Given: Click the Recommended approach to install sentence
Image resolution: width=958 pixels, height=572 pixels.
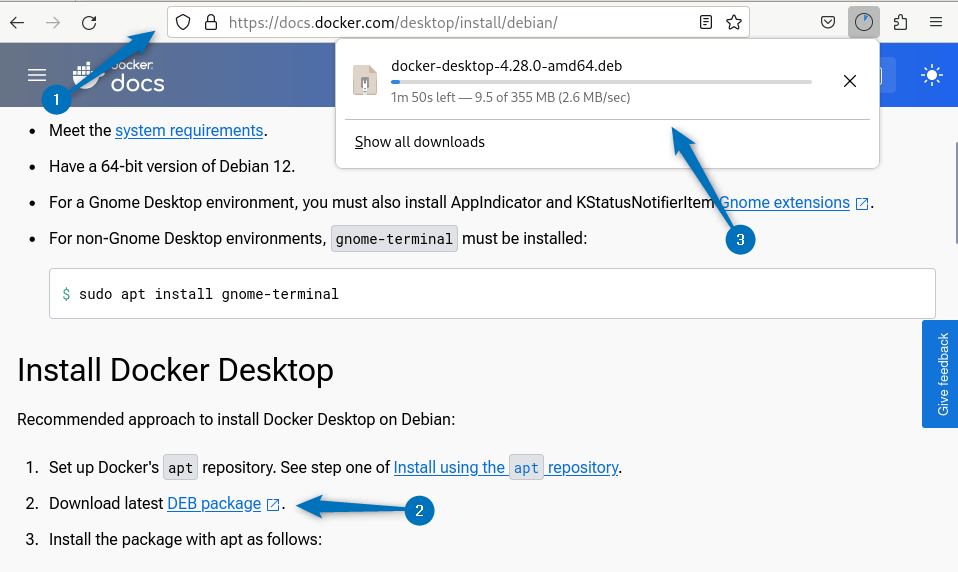Looking at the screenshot, I should [236, 419].
